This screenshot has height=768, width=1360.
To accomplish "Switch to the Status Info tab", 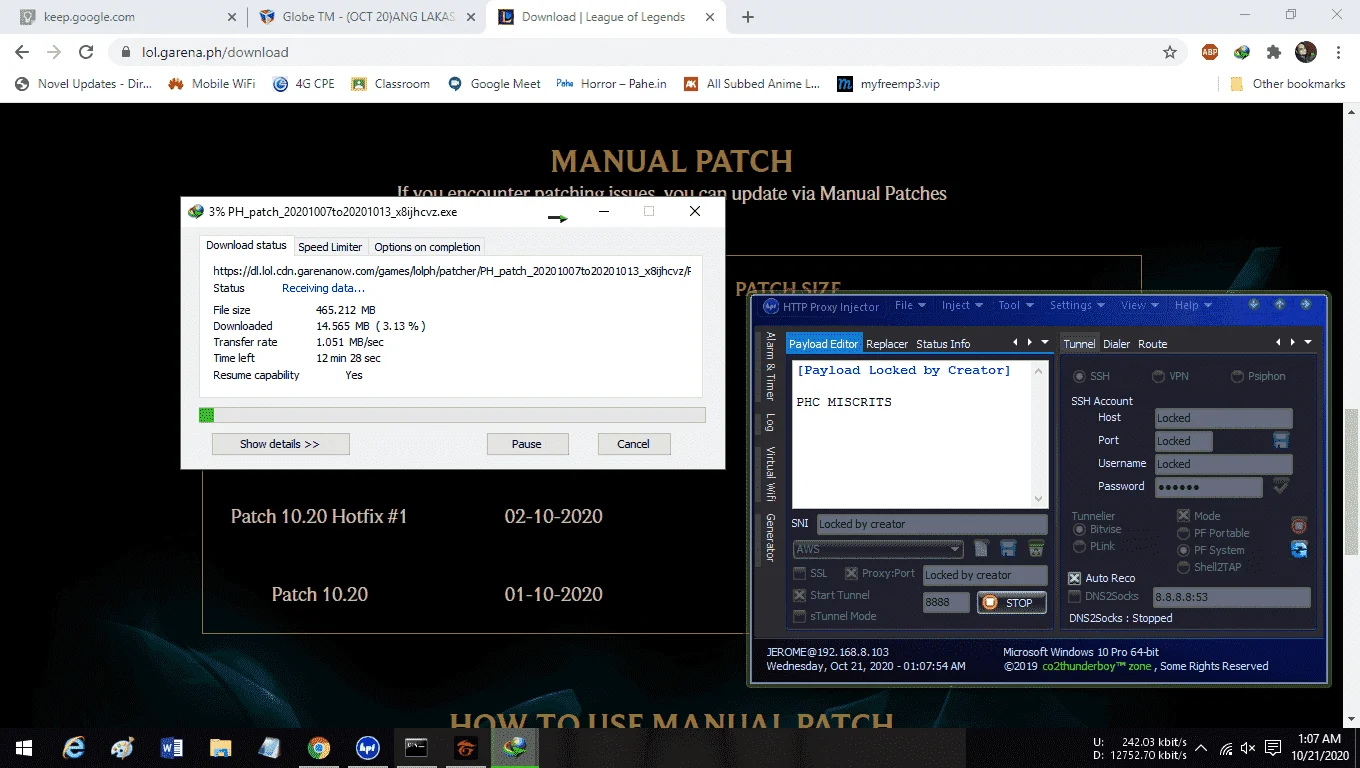I will [x=943, y=344].
